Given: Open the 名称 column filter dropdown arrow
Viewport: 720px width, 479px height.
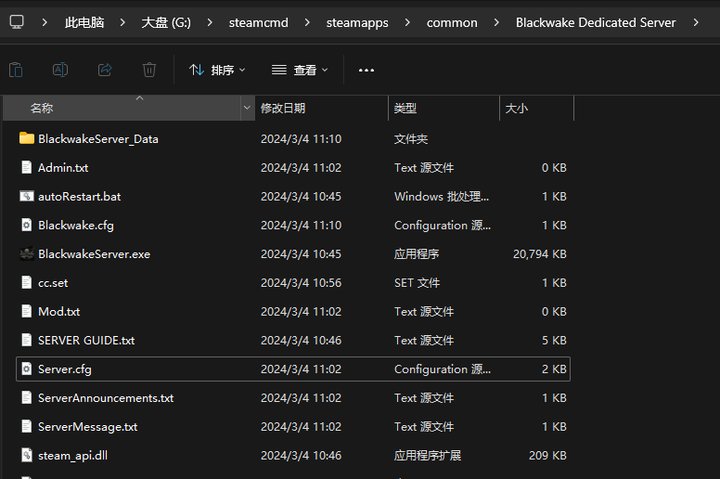Looking at the screenshot, I should point(247,108).
